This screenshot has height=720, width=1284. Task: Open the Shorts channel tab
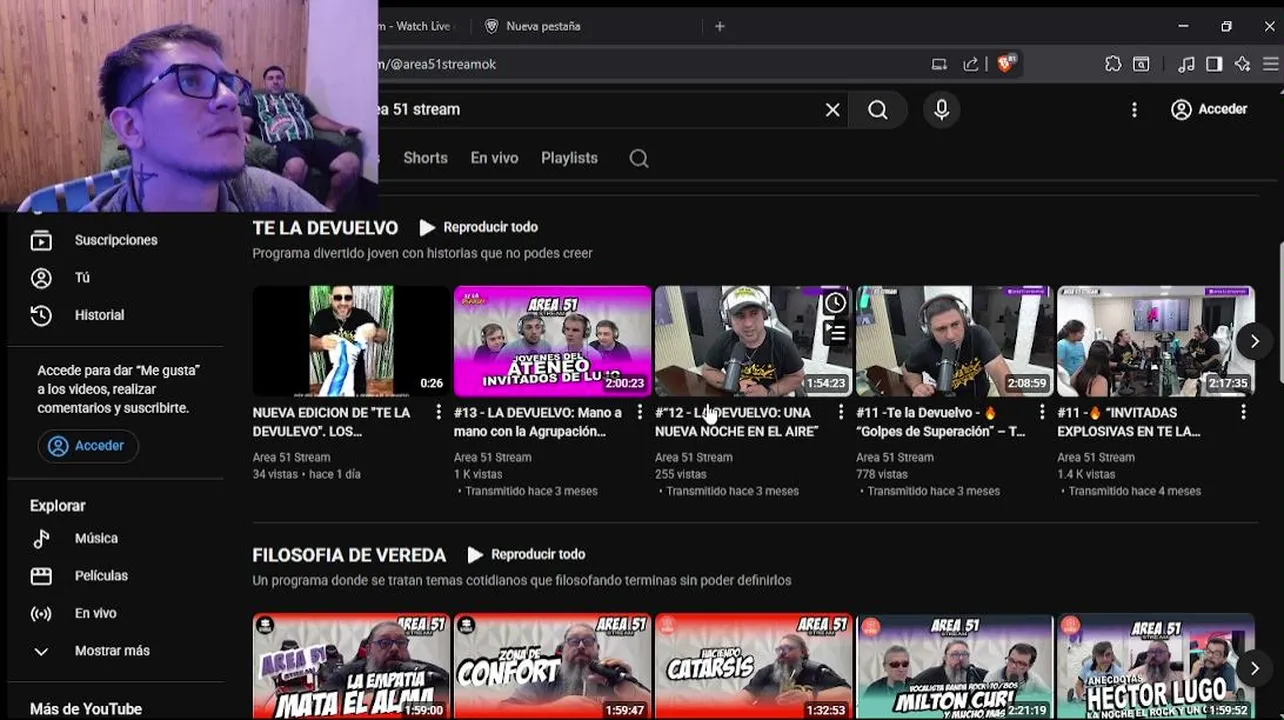pyautogui.click(x=425, y=158)
